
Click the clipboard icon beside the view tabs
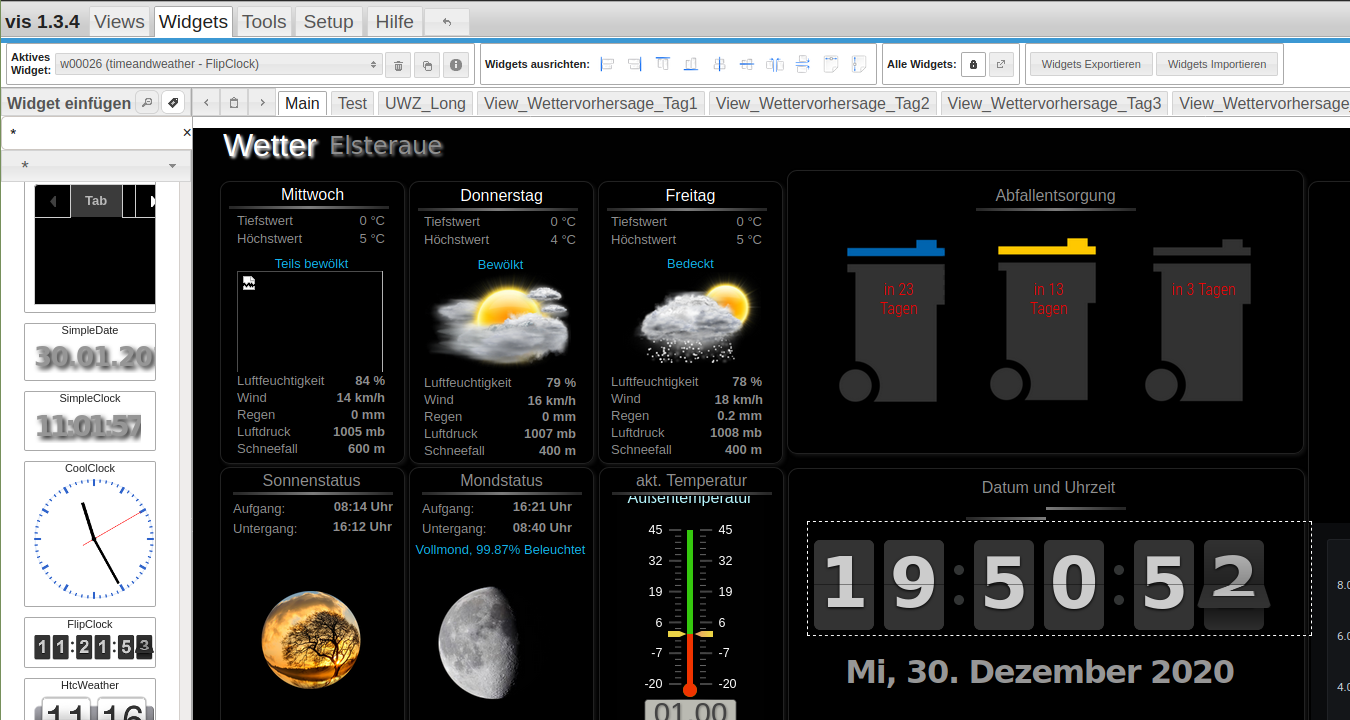[x=234, y=103]
